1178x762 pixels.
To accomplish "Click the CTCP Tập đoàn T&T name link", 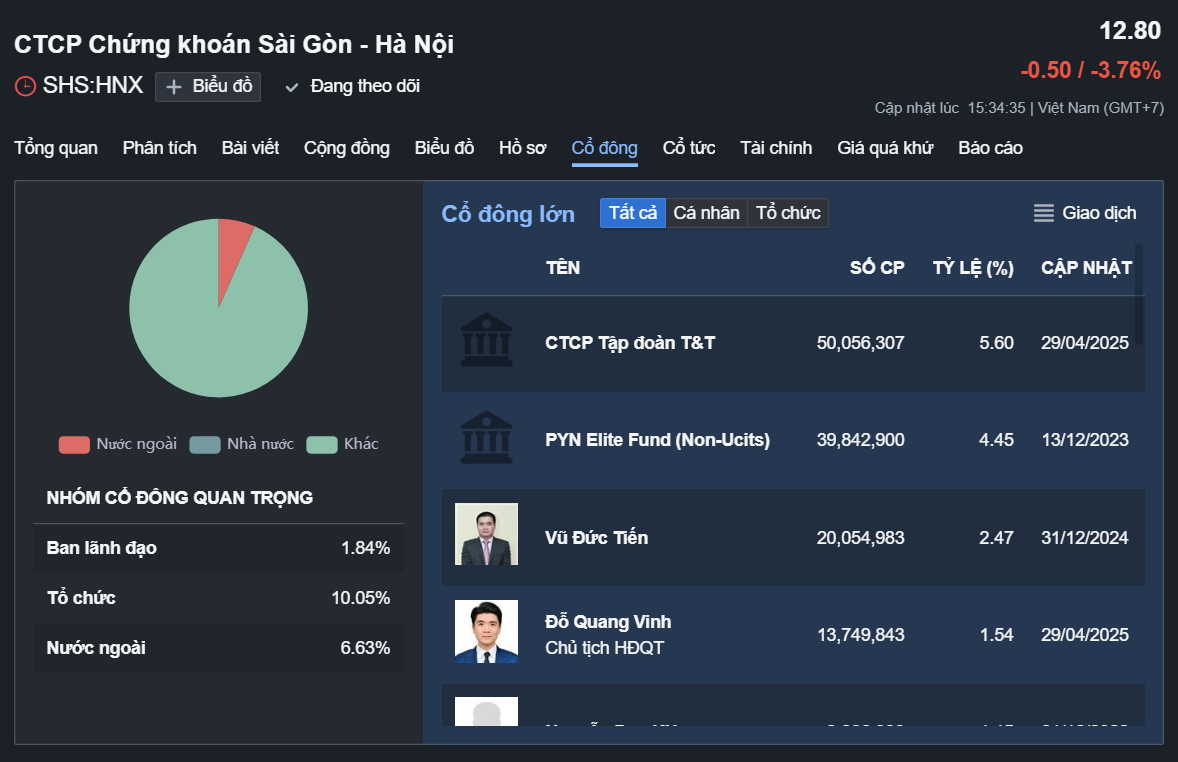I will coord(630,343).
